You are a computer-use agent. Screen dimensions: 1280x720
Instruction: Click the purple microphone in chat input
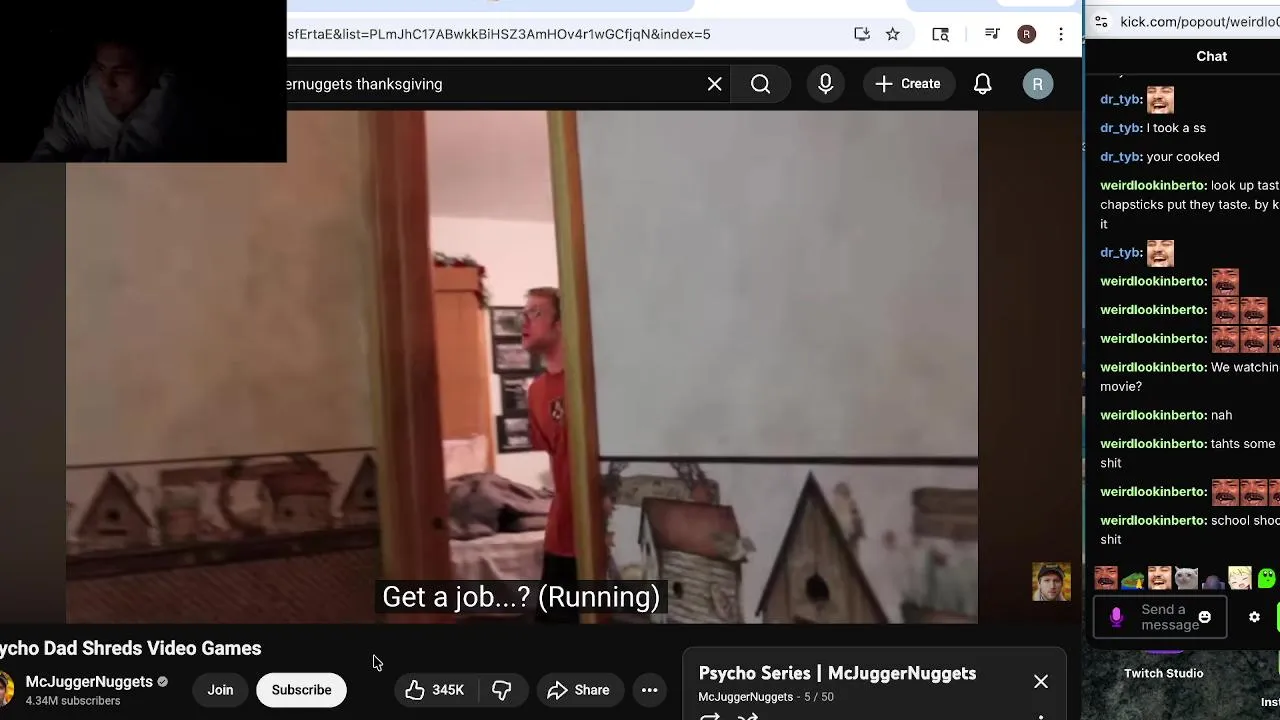pos(1116,617)
